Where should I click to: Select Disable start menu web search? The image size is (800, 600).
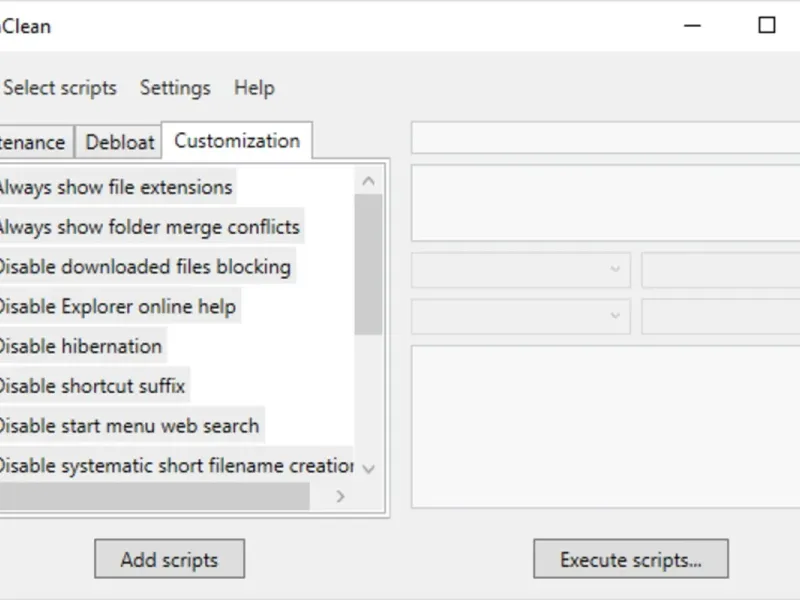tap(129, 426)
